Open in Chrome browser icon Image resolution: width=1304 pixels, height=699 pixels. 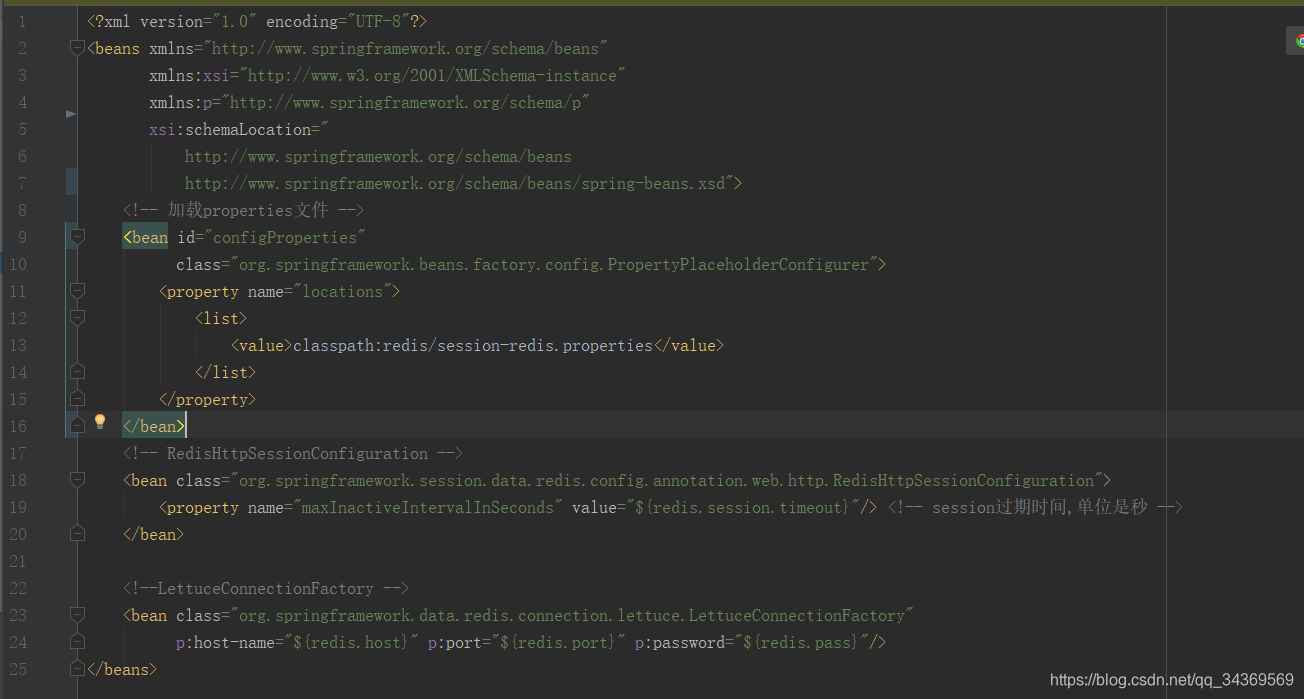(1299, 41)
